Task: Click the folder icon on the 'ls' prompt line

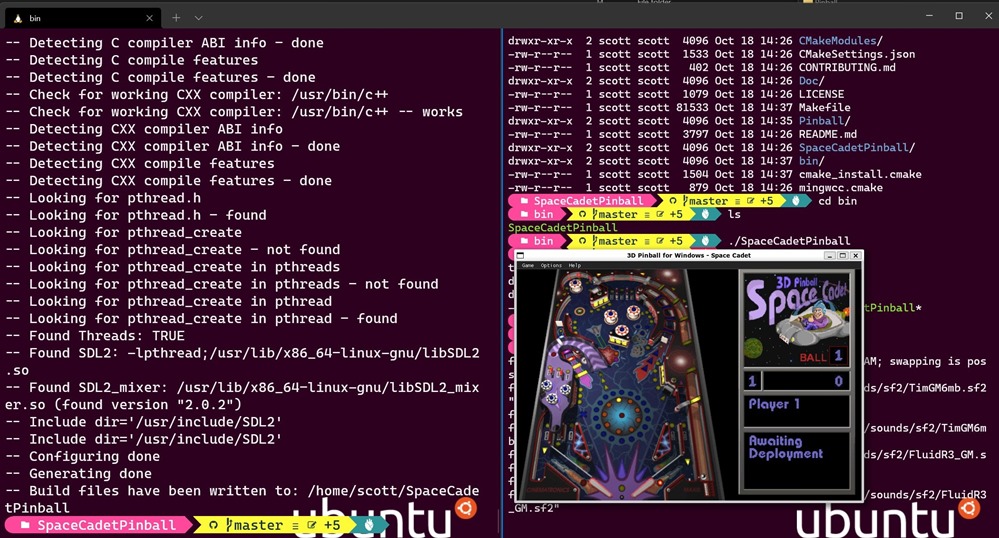Action: click(x=525, y=214)
